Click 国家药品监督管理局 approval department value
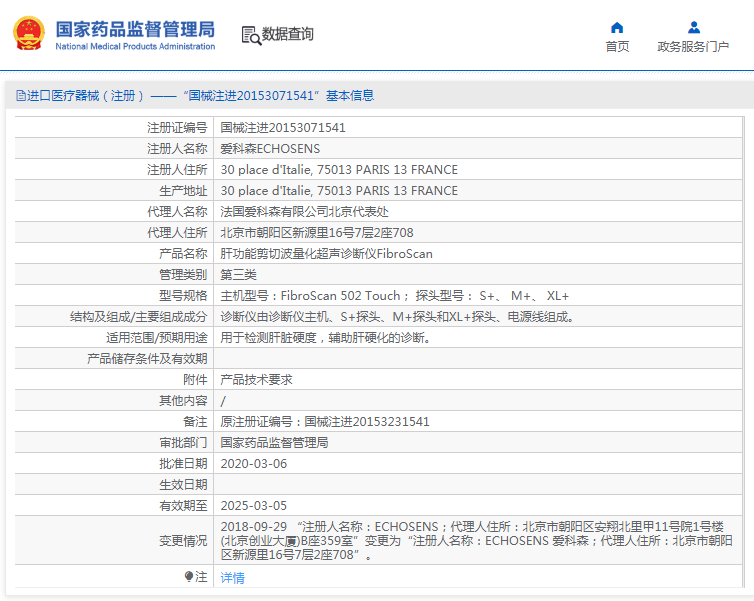The image size is (754, 601). pyautogui.click(x=274, y=443)
